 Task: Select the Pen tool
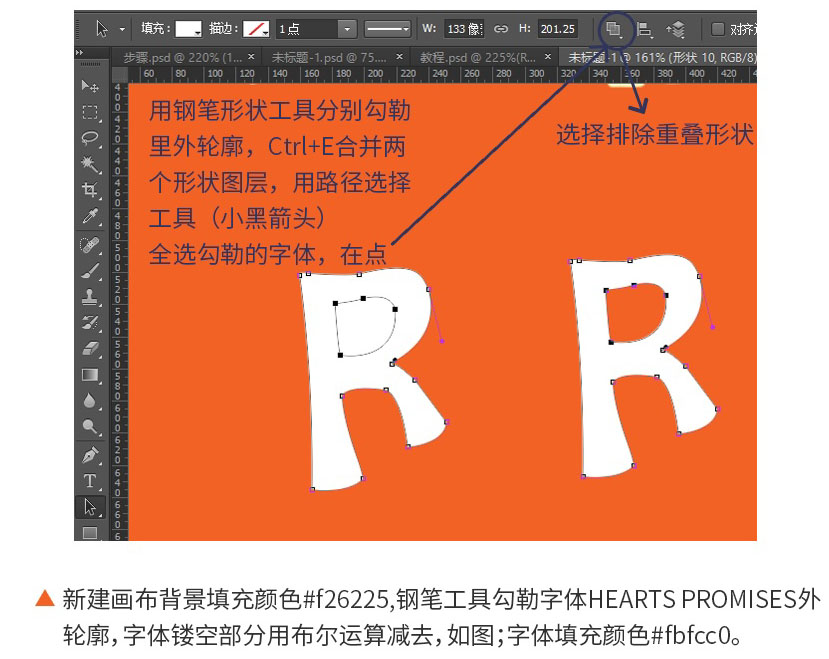click(x=90, y=455)
